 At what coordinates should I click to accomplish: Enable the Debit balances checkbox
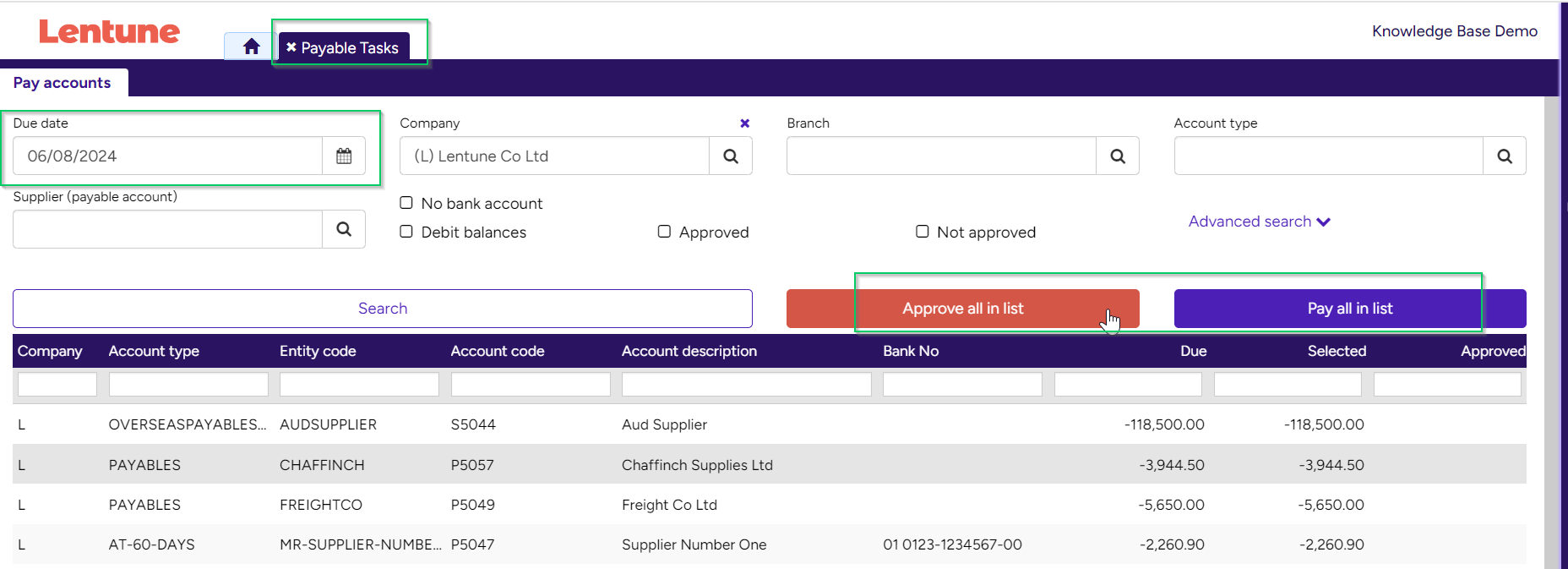tap(406, 232)
